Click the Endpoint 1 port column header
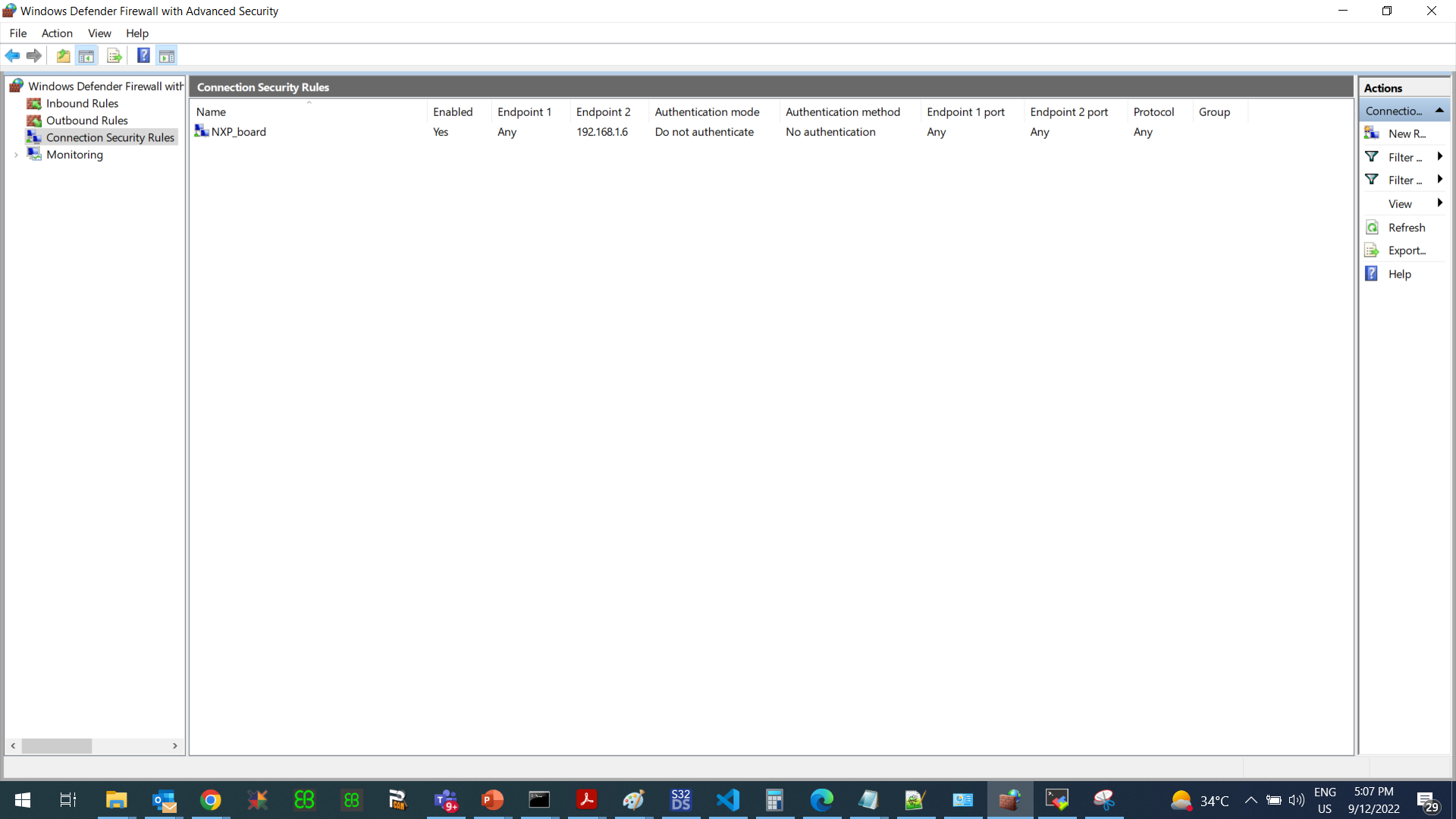The width and height of the screenshot is (1456, 819). (971, 111)
